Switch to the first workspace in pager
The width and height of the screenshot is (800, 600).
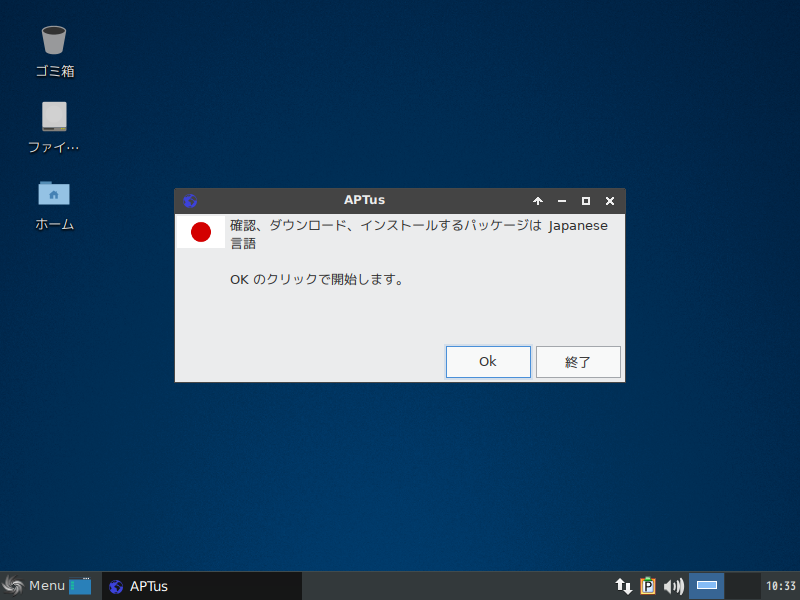pos(707,586)
